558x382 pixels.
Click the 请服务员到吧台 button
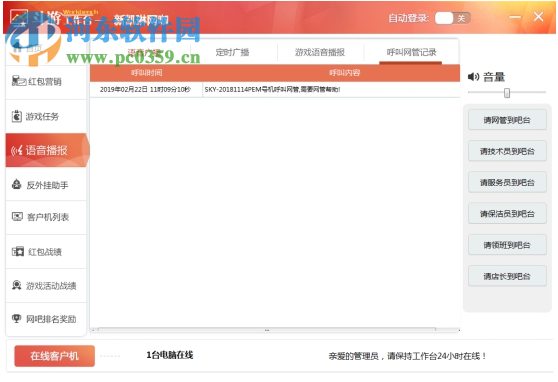(507, 182)
